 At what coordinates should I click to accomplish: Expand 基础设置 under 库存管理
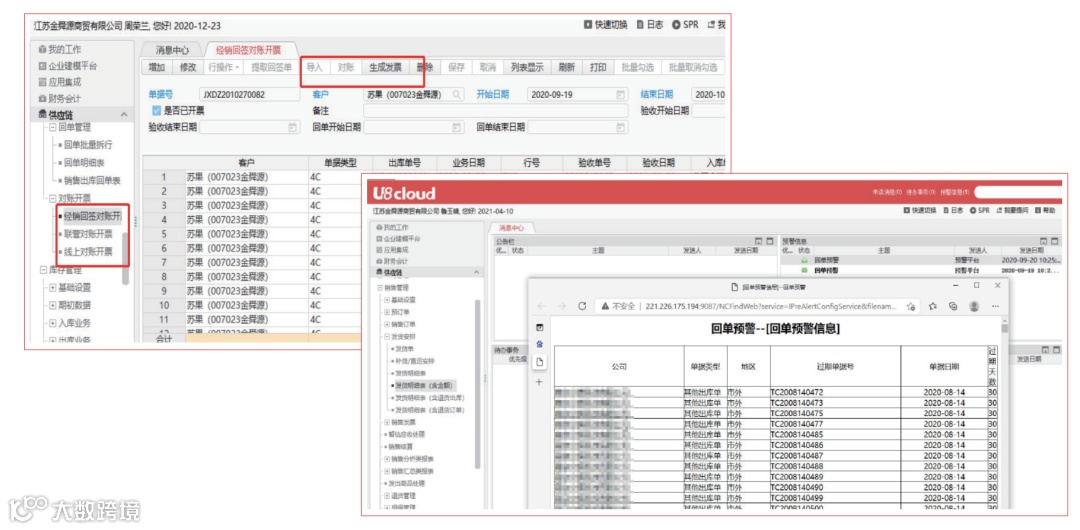(52, 287)
